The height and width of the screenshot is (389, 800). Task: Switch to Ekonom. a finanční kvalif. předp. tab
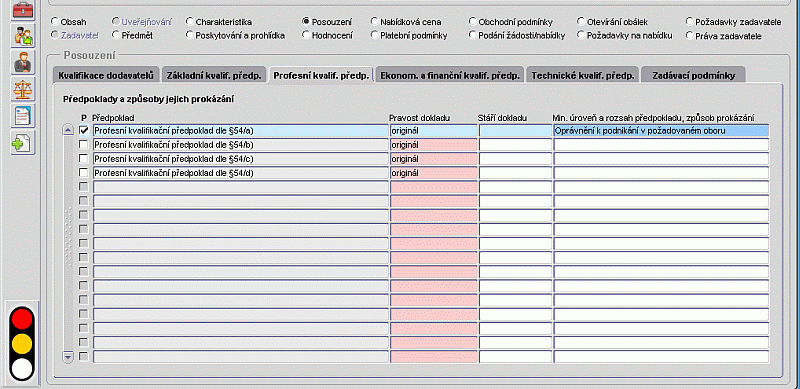(x=450, y=75)
